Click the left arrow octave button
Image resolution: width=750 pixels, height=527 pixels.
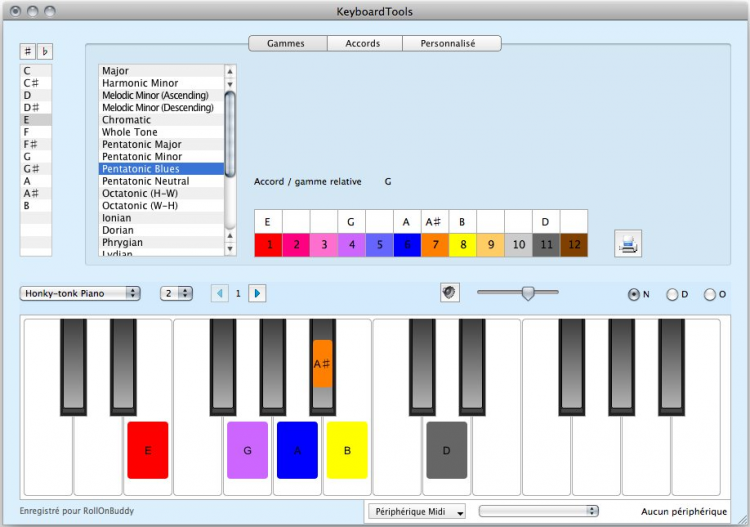pos(220,293)
